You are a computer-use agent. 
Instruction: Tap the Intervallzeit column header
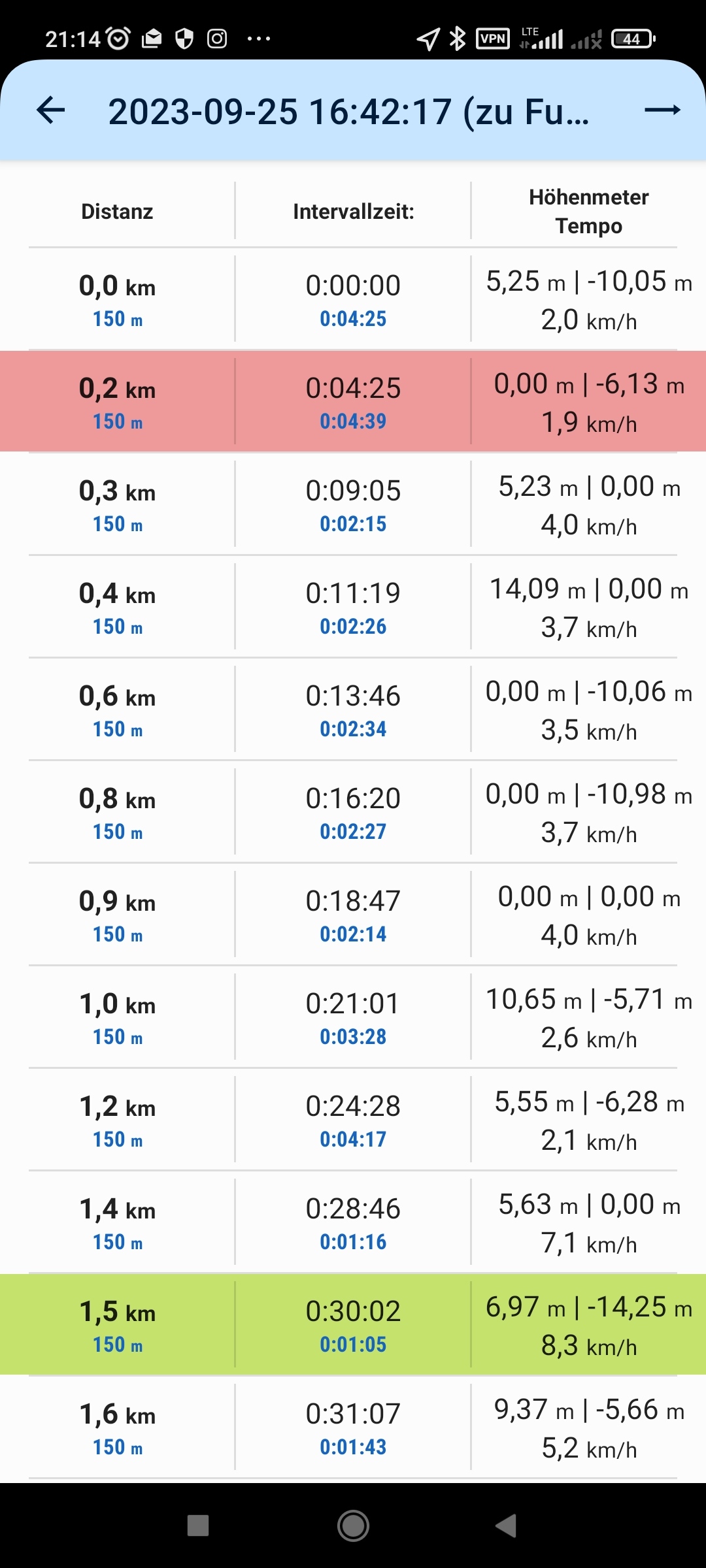(x=353, y=212)
